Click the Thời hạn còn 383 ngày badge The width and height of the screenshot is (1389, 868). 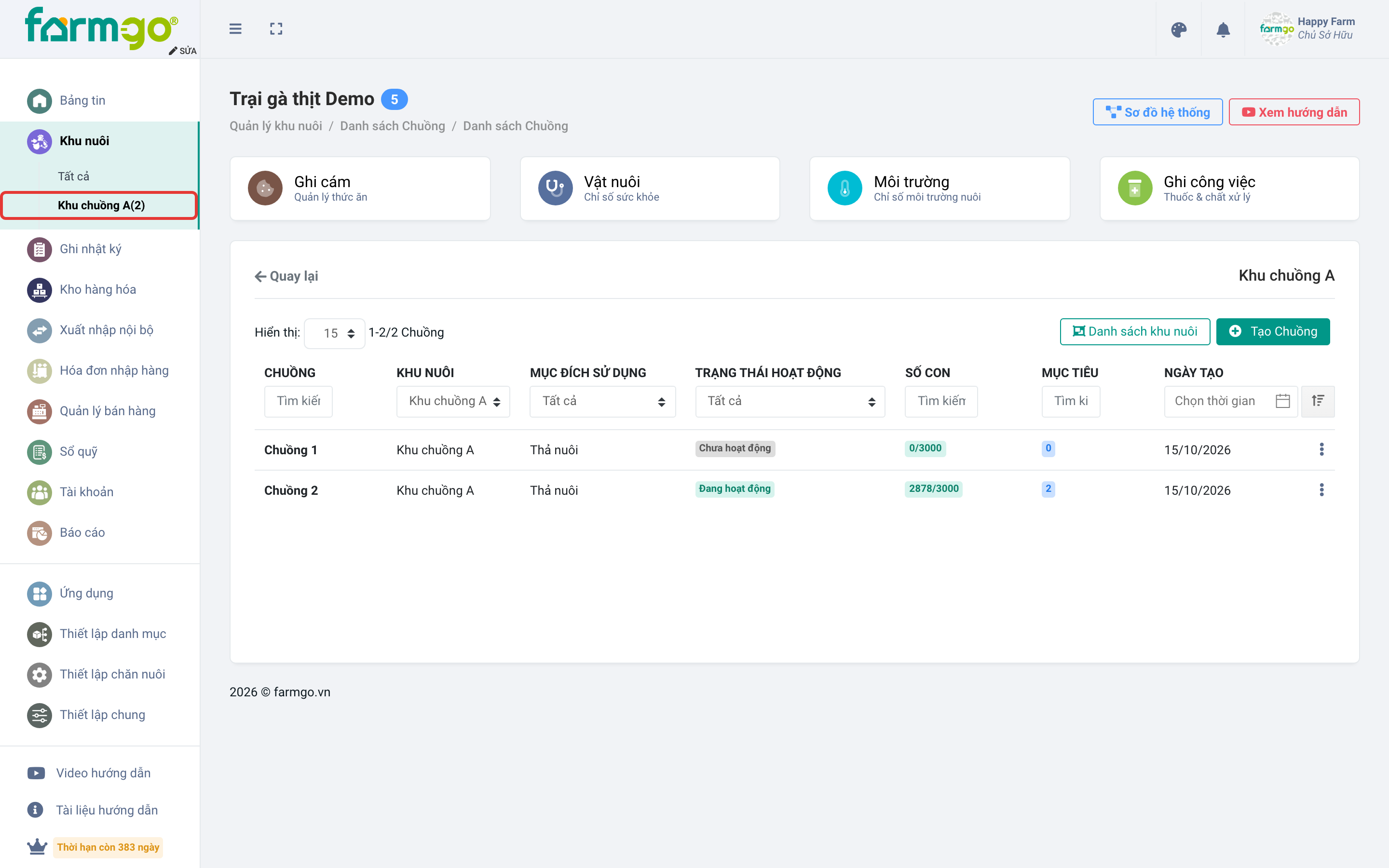108,847
